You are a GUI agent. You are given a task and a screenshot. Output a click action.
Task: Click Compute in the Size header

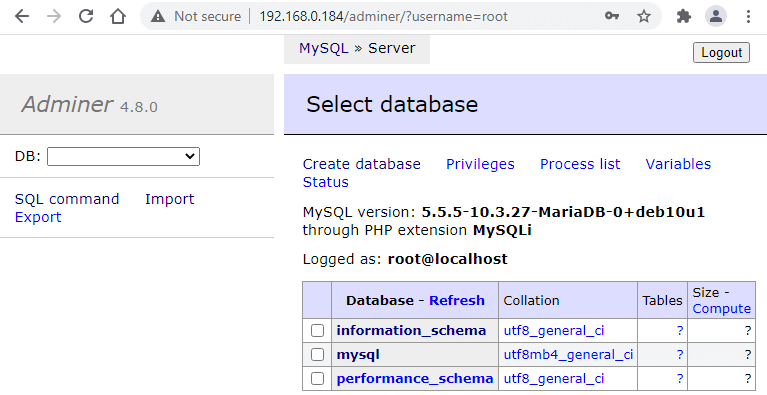(722, 308)
